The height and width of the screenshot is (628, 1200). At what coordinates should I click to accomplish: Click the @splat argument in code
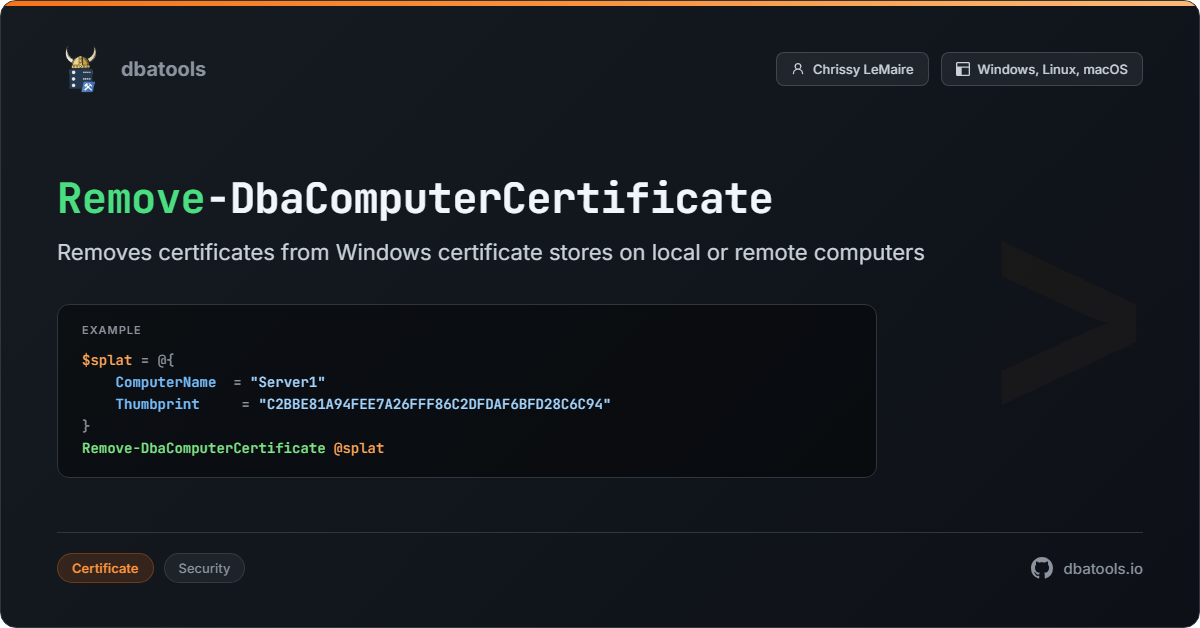359,448
